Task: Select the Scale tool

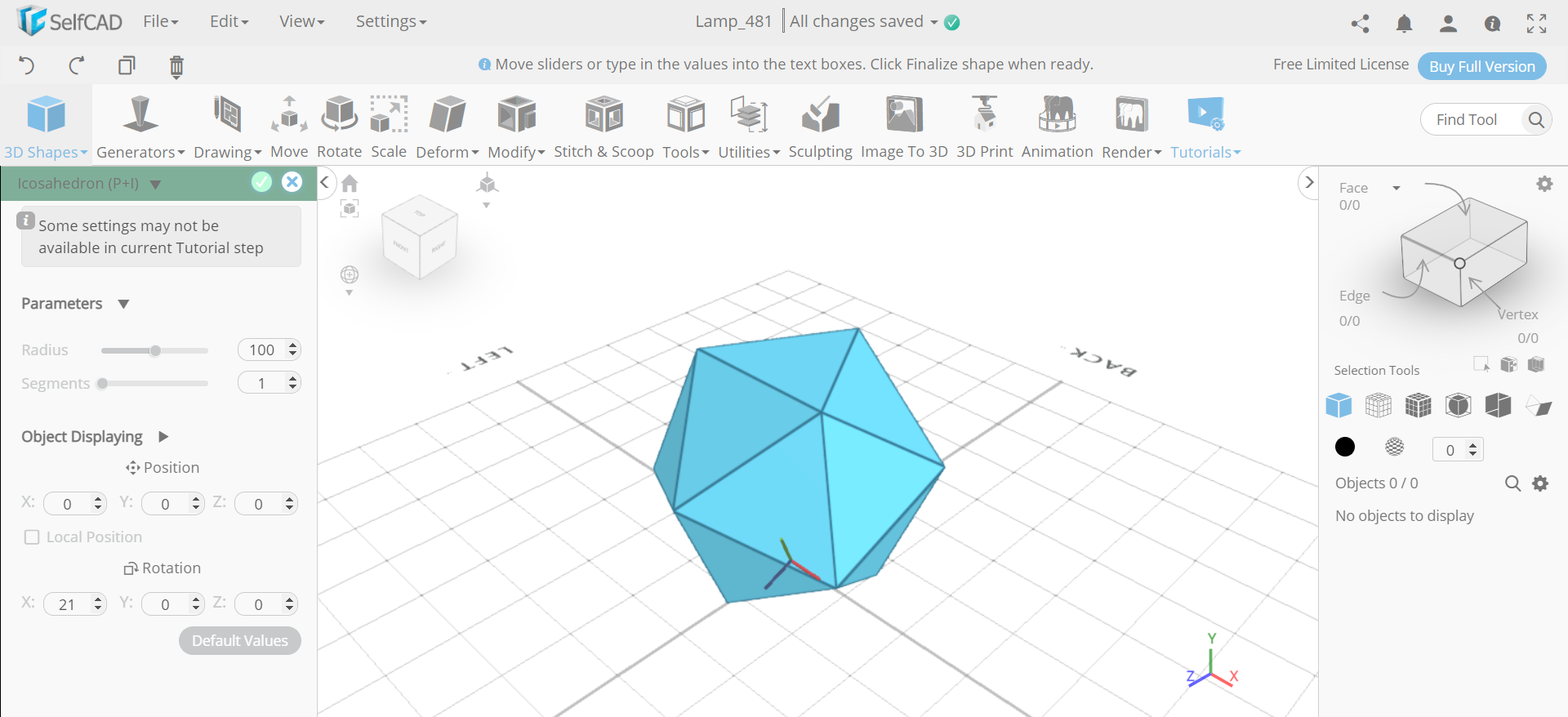Action: point(389,127)
